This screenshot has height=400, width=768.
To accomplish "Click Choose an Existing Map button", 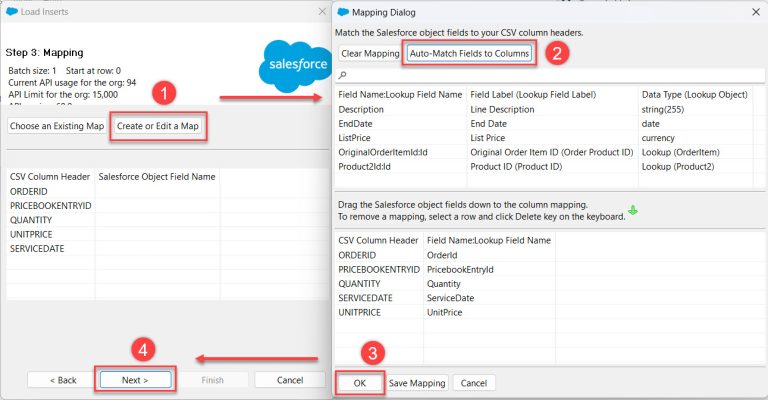I will pyautogui.click(x=57, y=126).
